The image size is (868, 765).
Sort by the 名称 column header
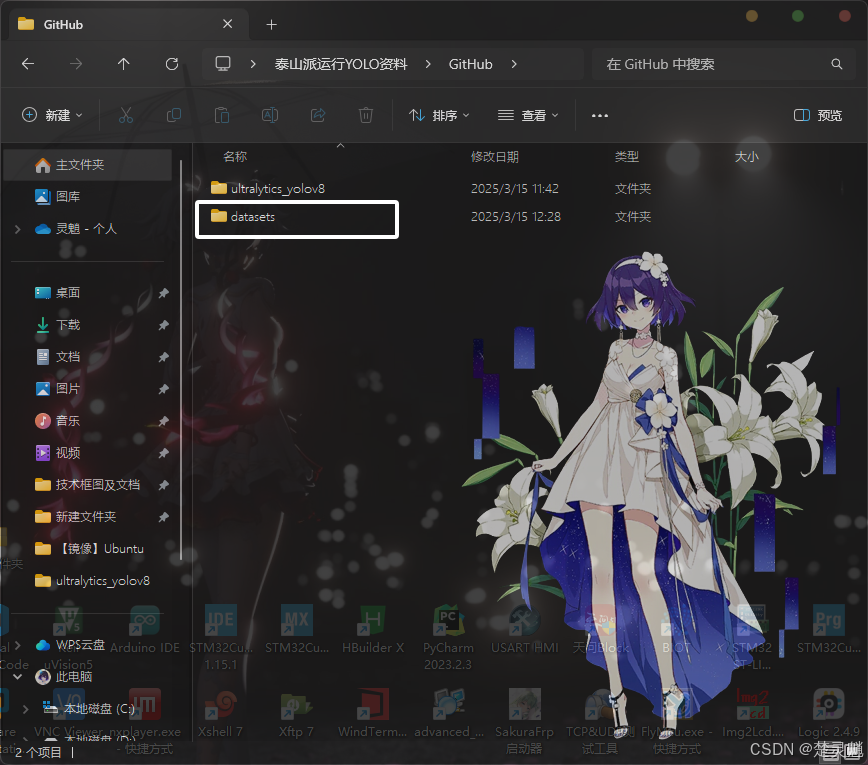235,157
